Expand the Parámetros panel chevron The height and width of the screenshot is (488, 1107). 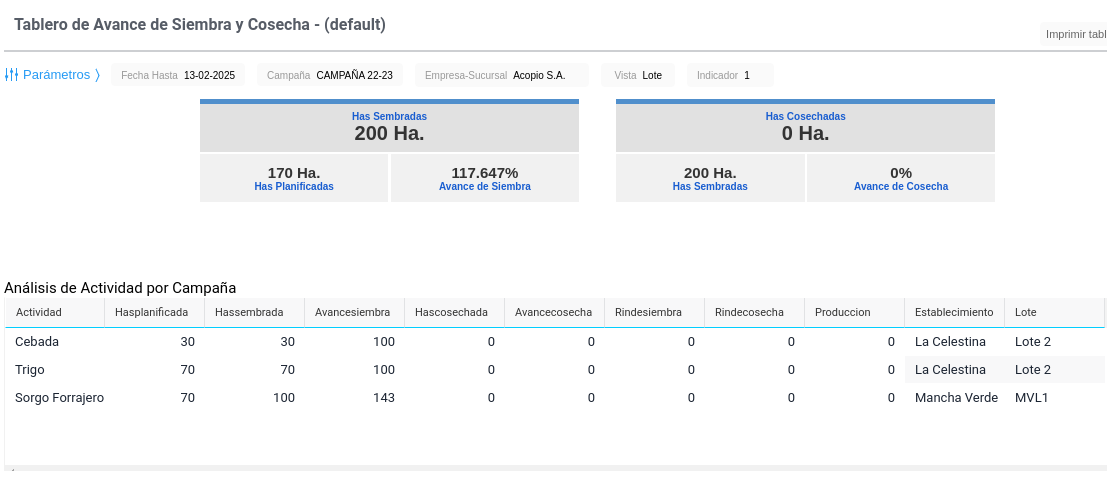pyautogui.click(x=97, y=75)
